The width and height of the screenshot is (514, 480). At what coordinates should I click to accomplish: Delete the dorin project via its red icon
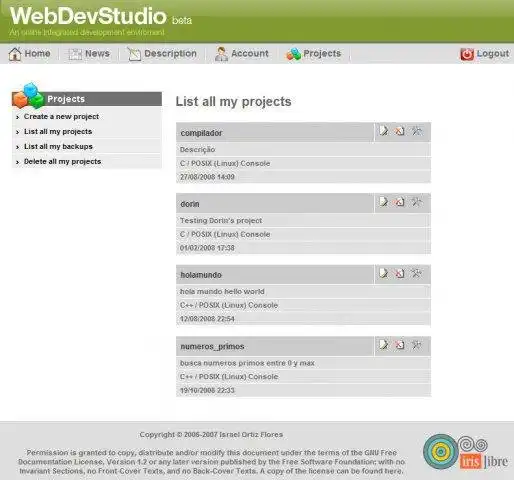[x=400, y=202]
